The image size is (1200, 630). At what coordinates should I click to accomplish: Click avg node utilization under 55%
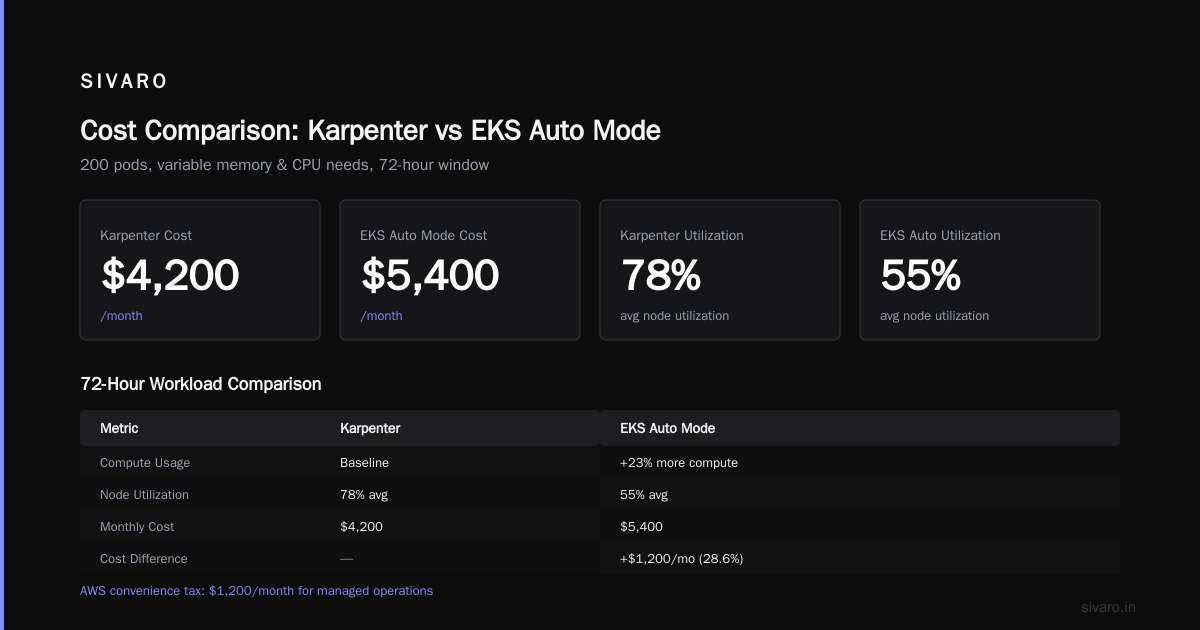[x=934, y=315]
